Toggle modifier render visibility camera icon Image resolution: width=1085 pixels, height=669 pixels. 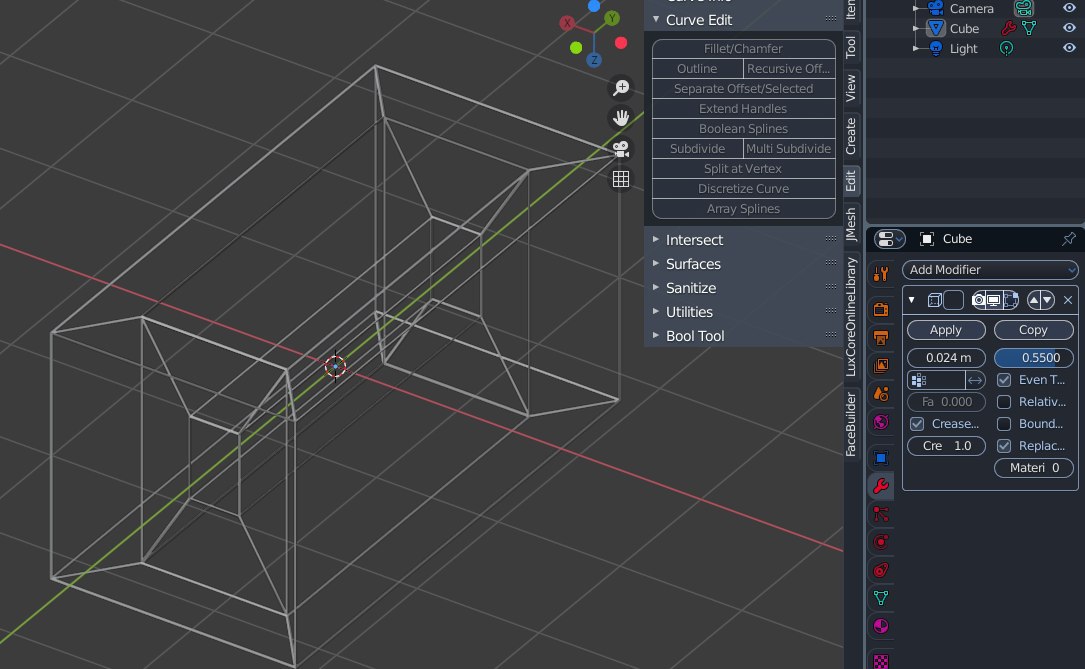pos(978,300)
